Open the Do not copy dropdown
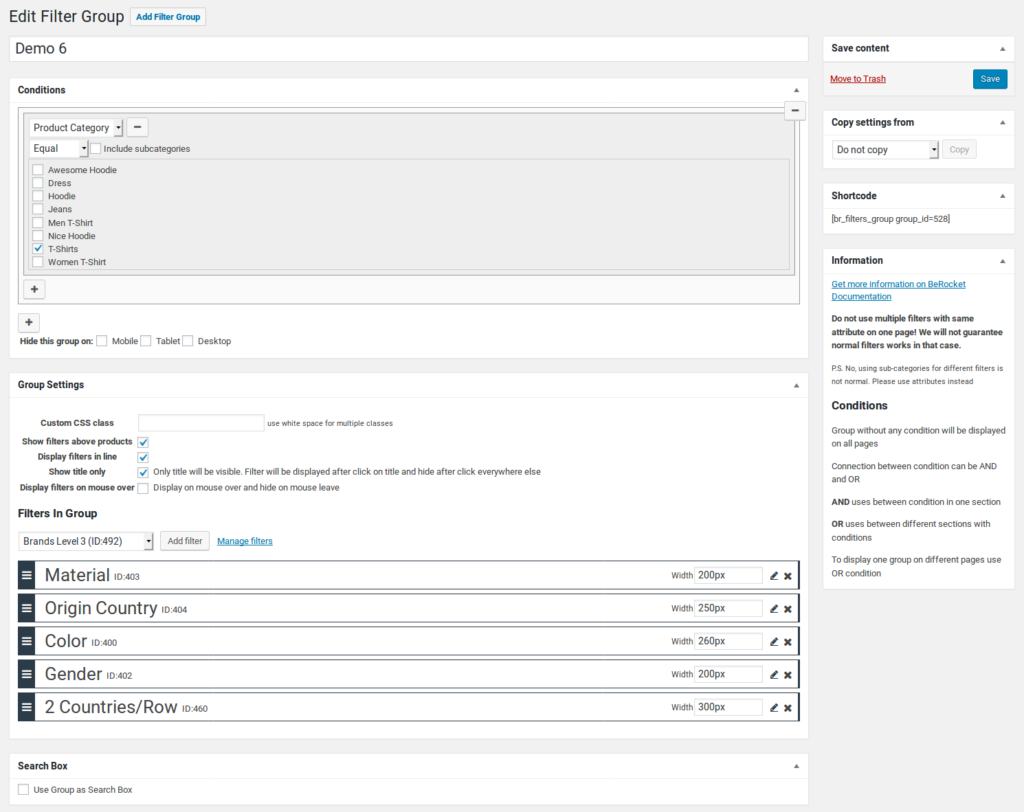Viewport: 1024px width, 812px height. pyautogui.click(x=884, y=150)
